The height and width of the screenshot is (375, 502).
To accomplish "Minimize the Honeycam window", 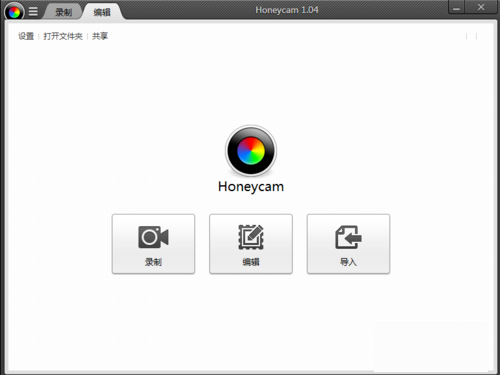I will click(456, 7).
